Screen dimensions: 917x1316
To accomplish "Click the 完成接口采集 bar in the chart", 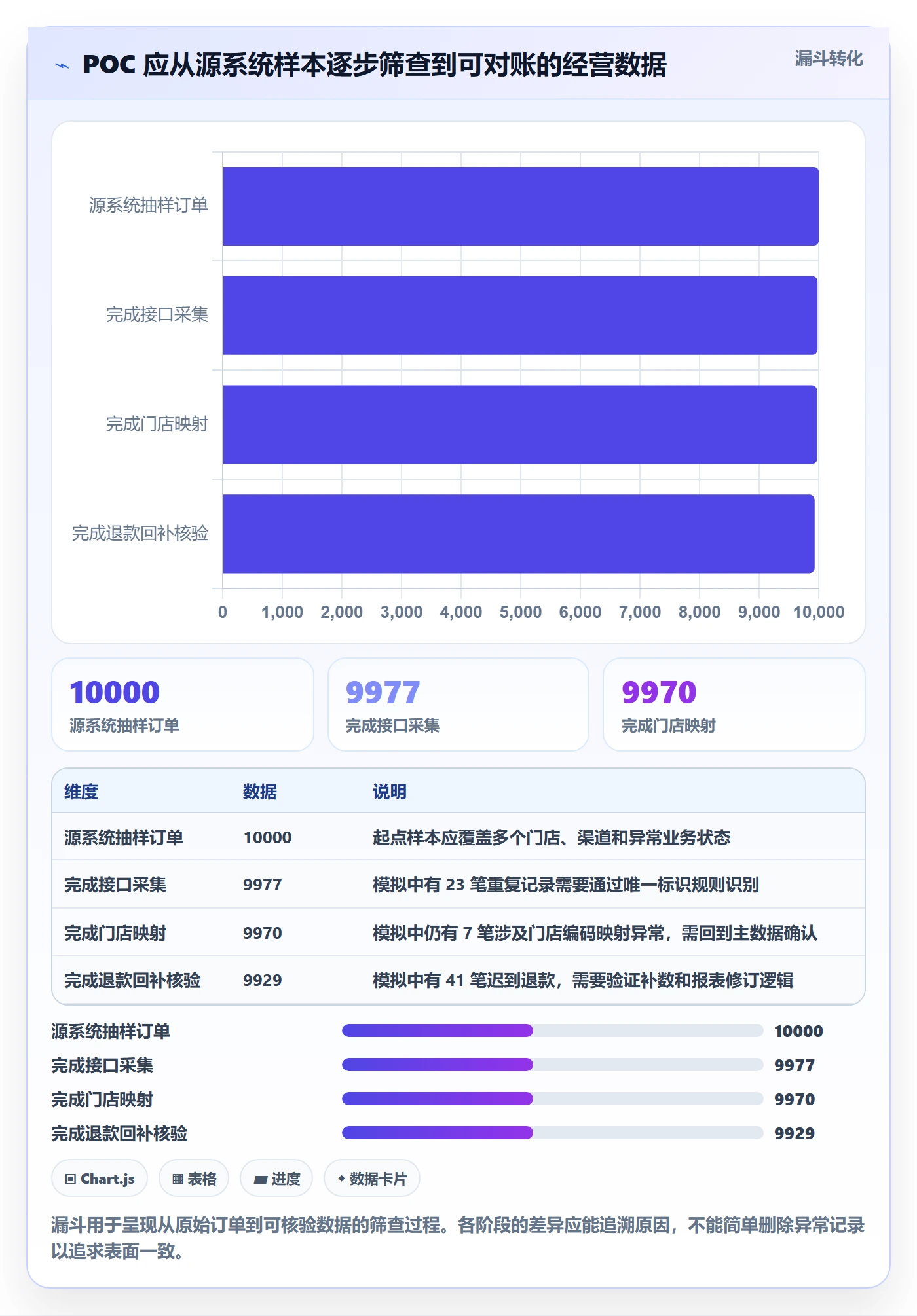I will tap(520, 316).
